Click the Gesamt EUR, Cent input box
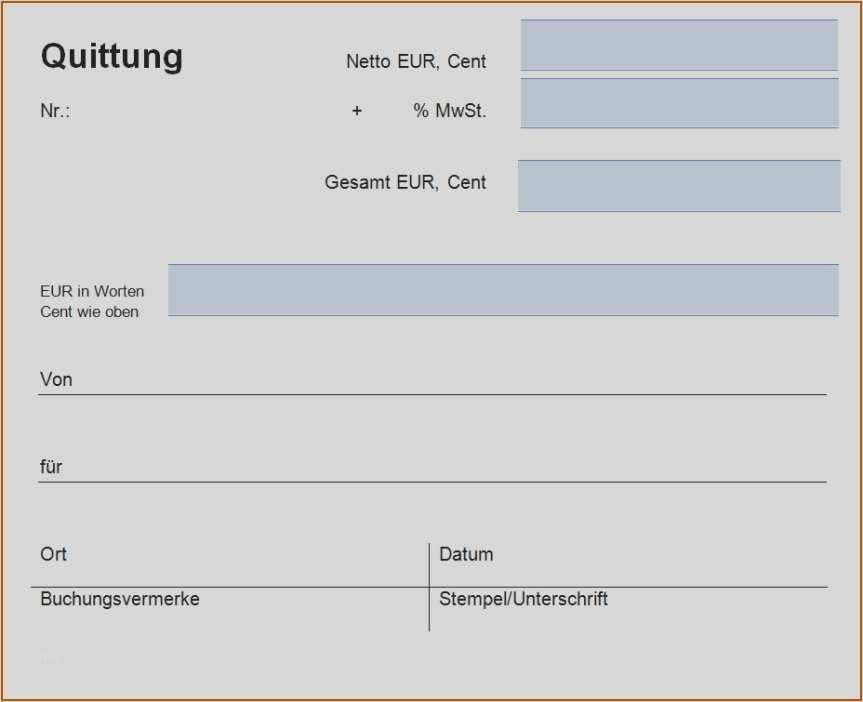The height and width of the screenshot is (702, 863). 678,184
